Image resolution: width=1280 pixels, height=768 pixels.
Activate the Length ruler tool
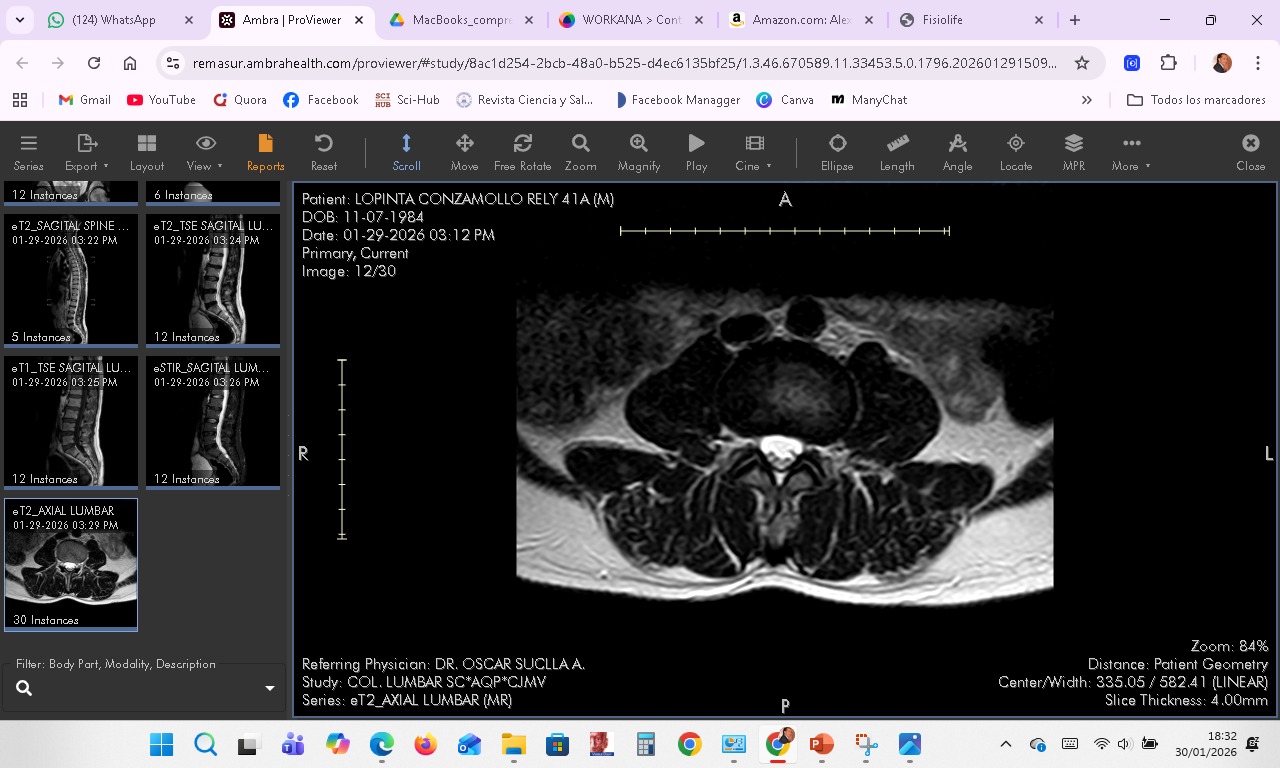[897, 152]
